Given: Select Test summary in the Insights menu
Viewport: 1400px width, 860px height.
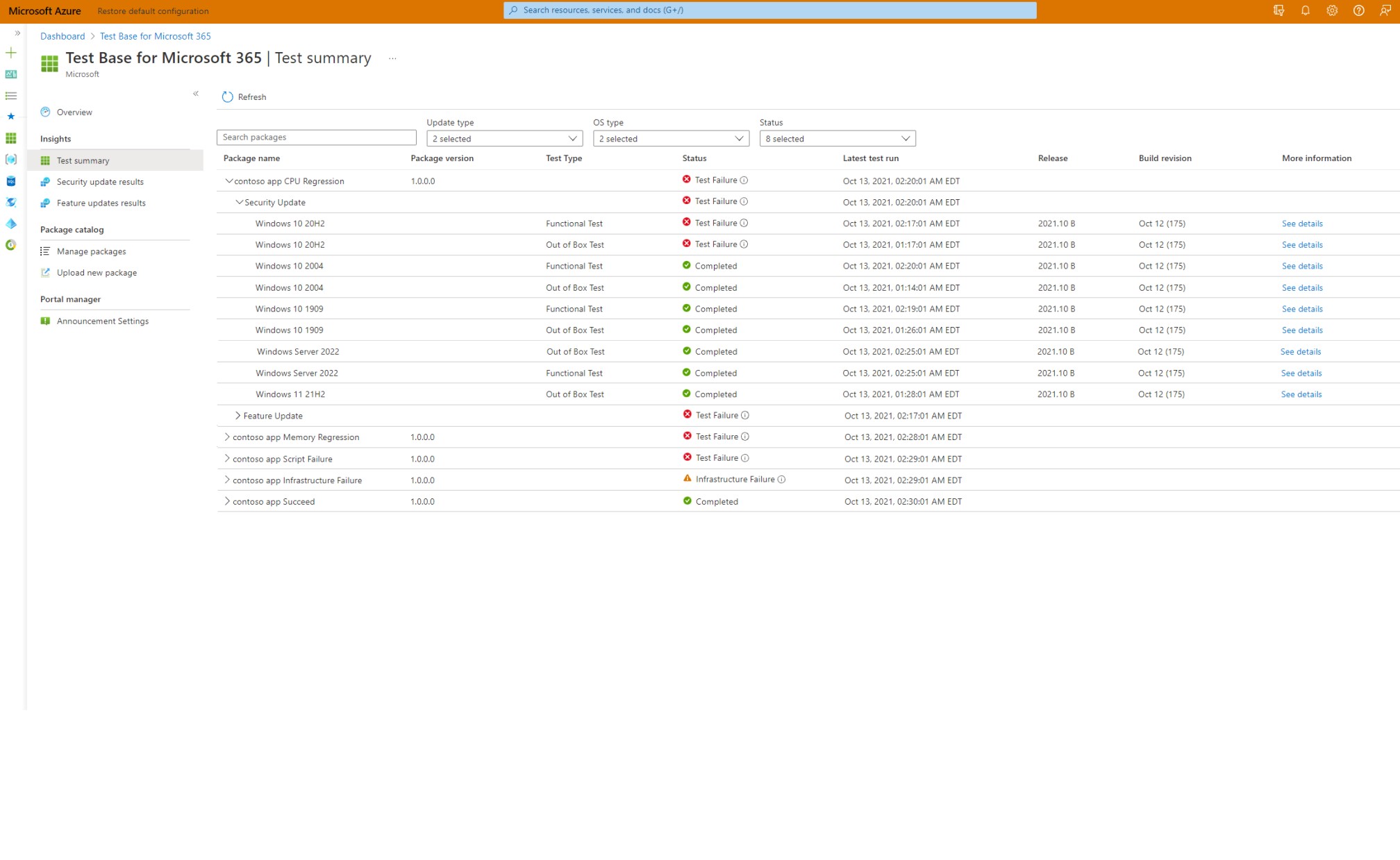Looking at the screenshot, I should click(x=83, y=160).
